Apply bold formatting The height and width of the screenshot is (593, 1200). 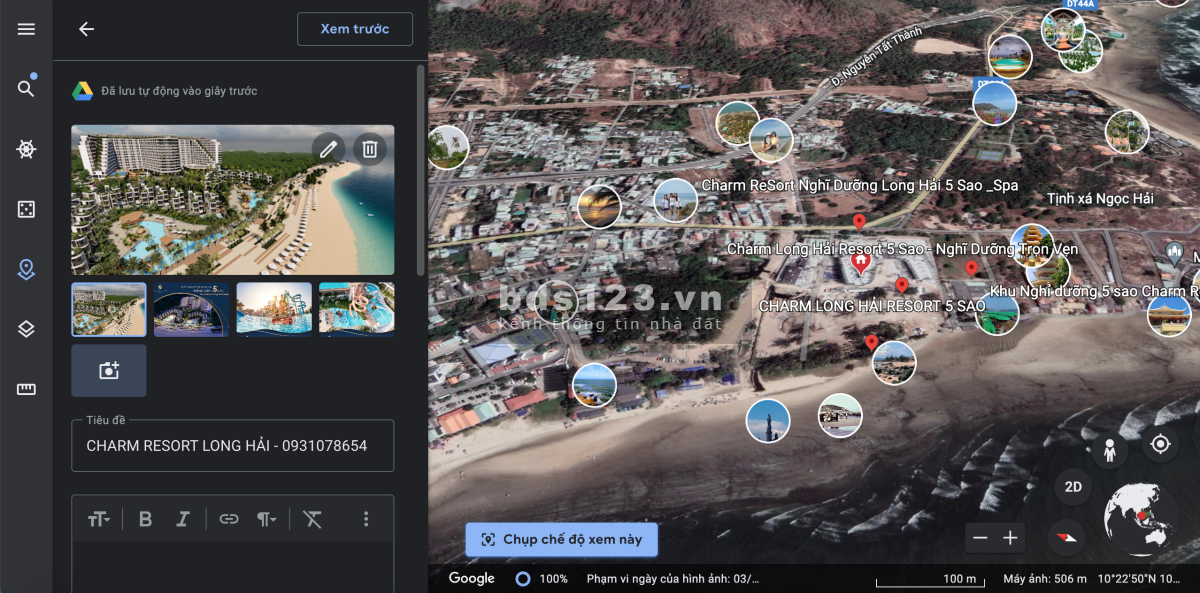(145, 518)
